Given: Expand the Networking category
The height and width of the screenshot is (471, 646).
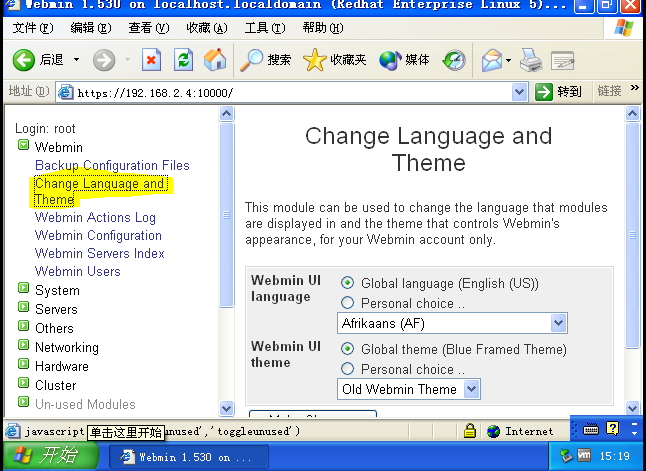Looking at the screenshot, I should click(x=23, y=344).
